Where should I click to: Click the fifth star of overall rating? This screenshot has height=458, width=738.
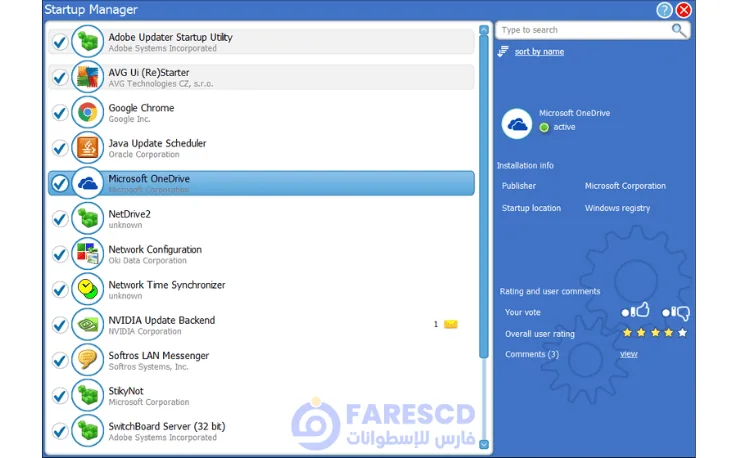click(x=682, y=333)
